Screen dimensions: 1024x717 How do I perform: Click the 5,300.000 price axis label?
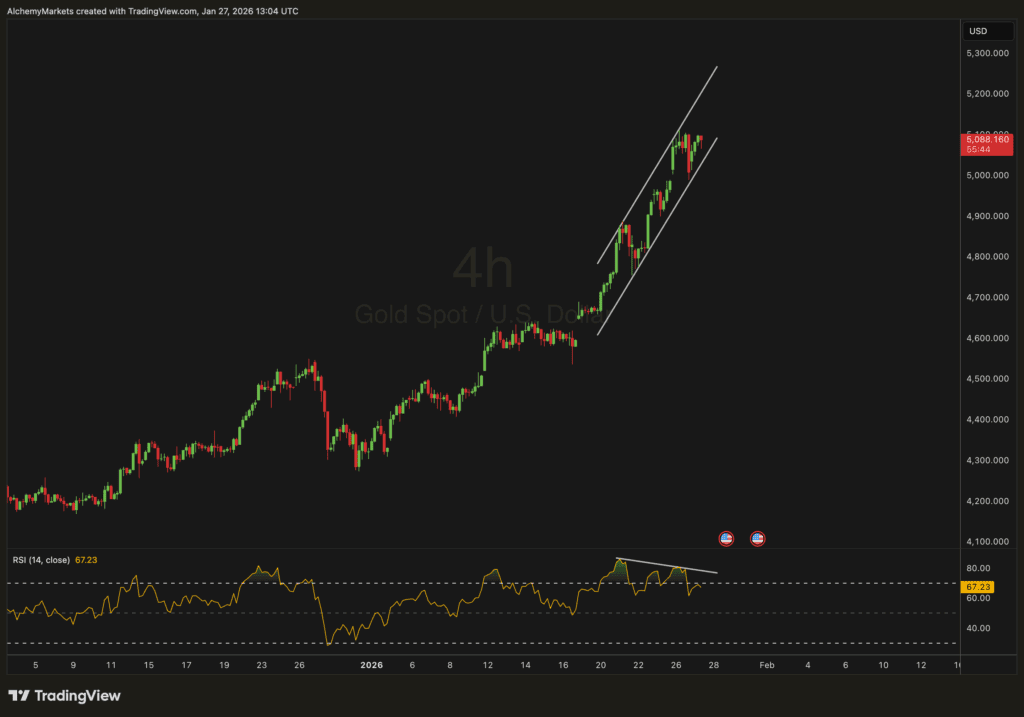click(x=985, y=53)
